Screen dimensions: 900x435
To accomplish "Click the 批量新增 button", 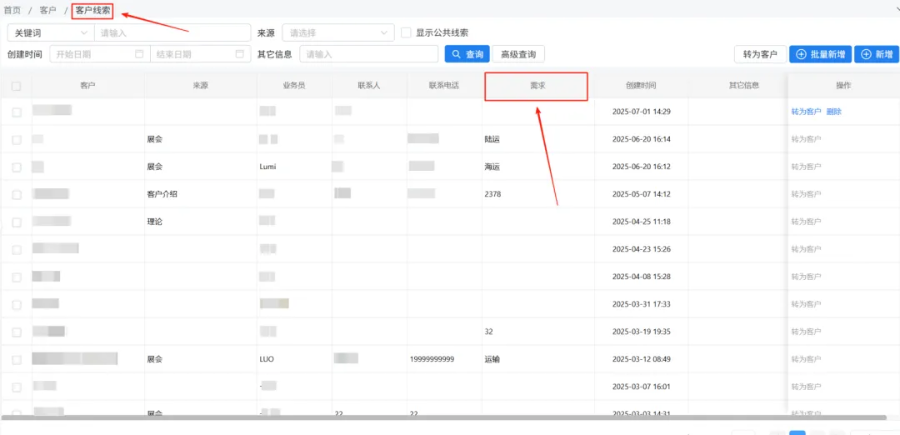I will (x=820, y=55).
